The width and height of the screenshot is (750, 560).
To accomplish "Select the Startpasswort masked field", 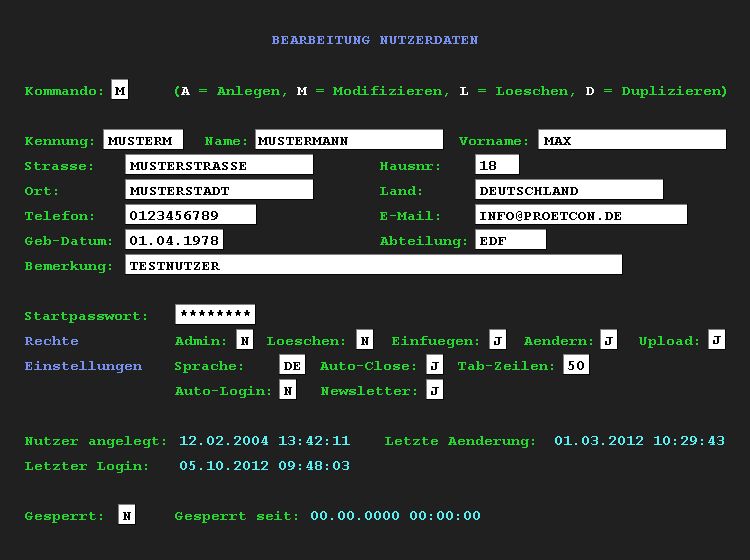I will tap(215, 315).
